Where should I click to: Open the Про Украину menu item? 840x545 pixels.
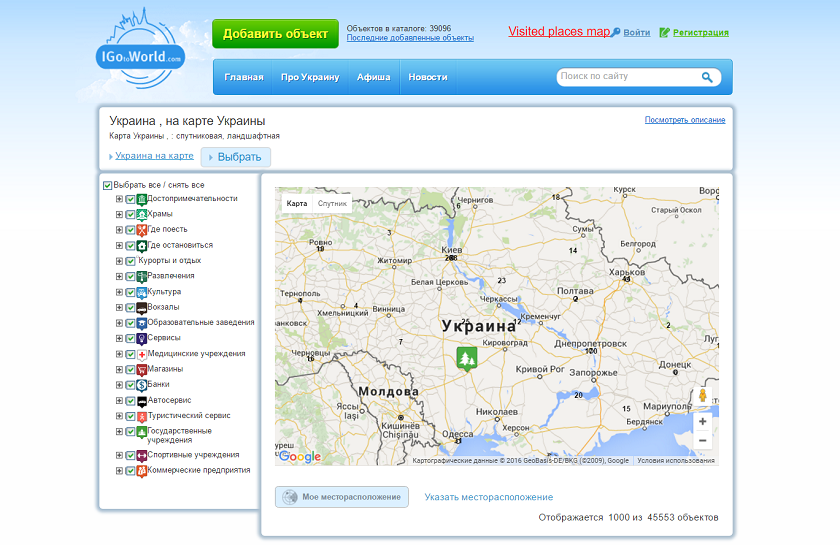point(310,77)
